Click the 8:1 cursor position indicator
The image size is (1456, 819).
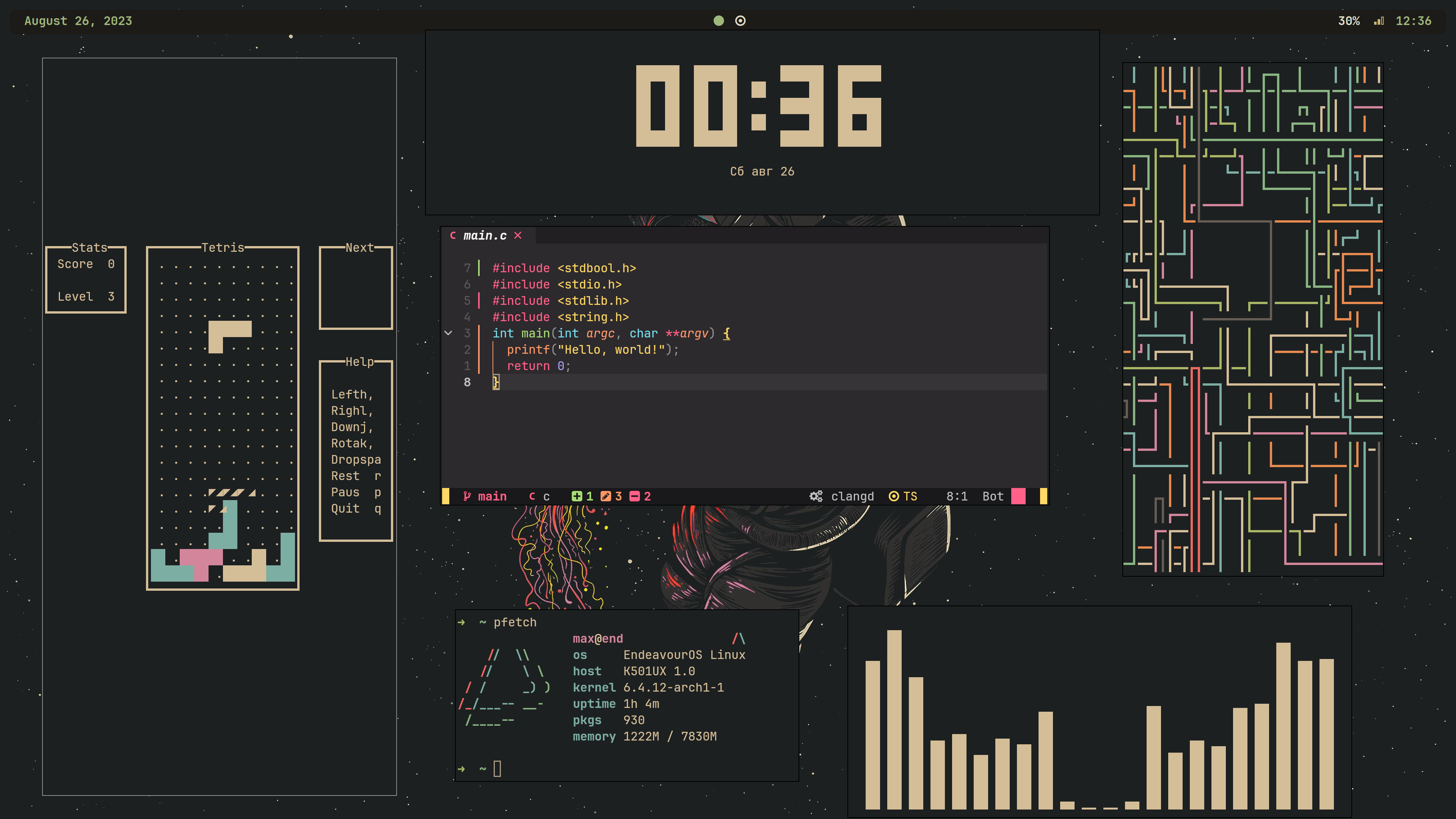[x=956, y=496]
